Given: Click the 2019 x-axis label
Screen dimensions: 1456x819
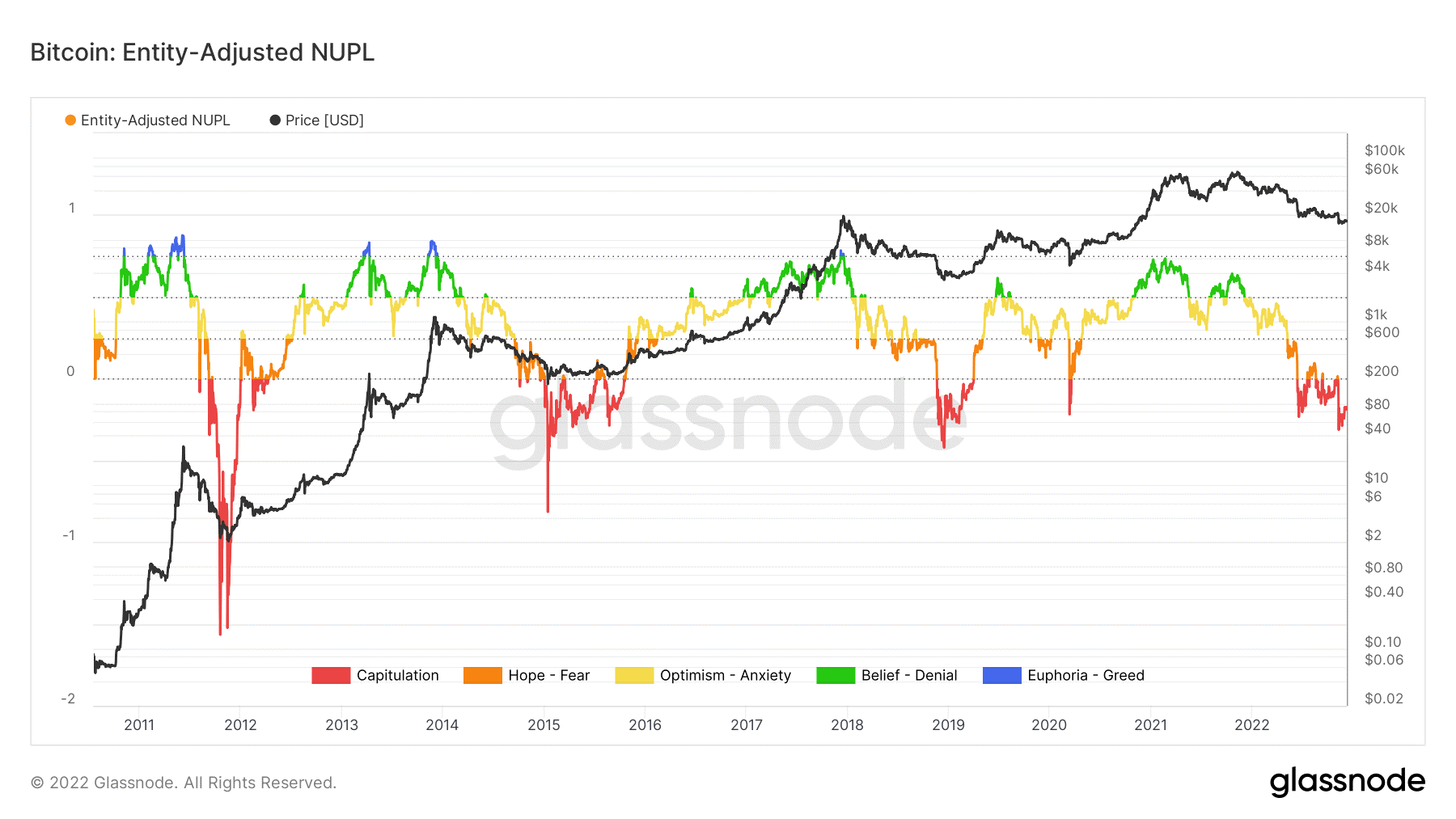Looking at the screenshot, I should (948, 725).
